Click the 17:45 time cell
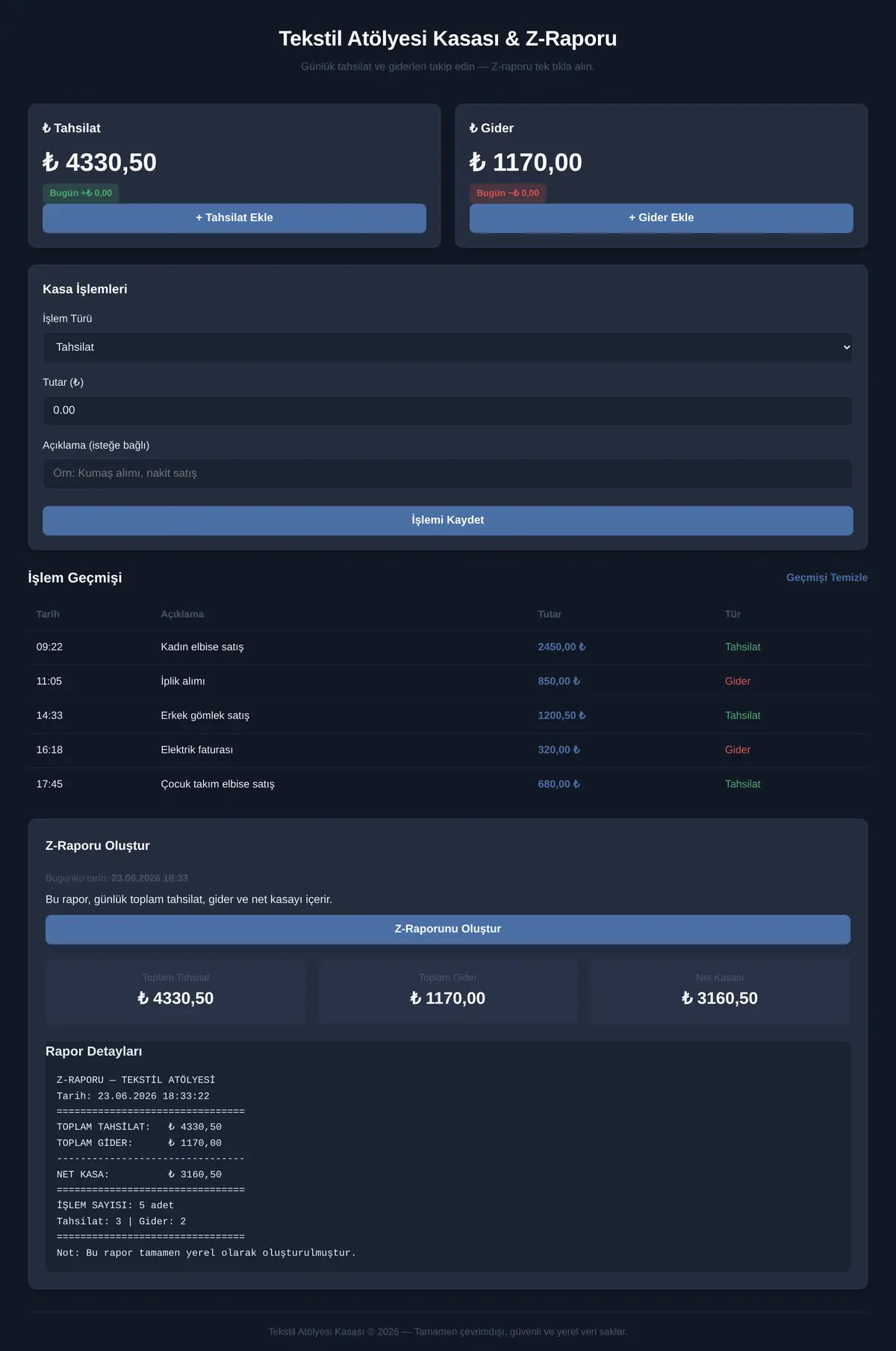 pos(49,784)
